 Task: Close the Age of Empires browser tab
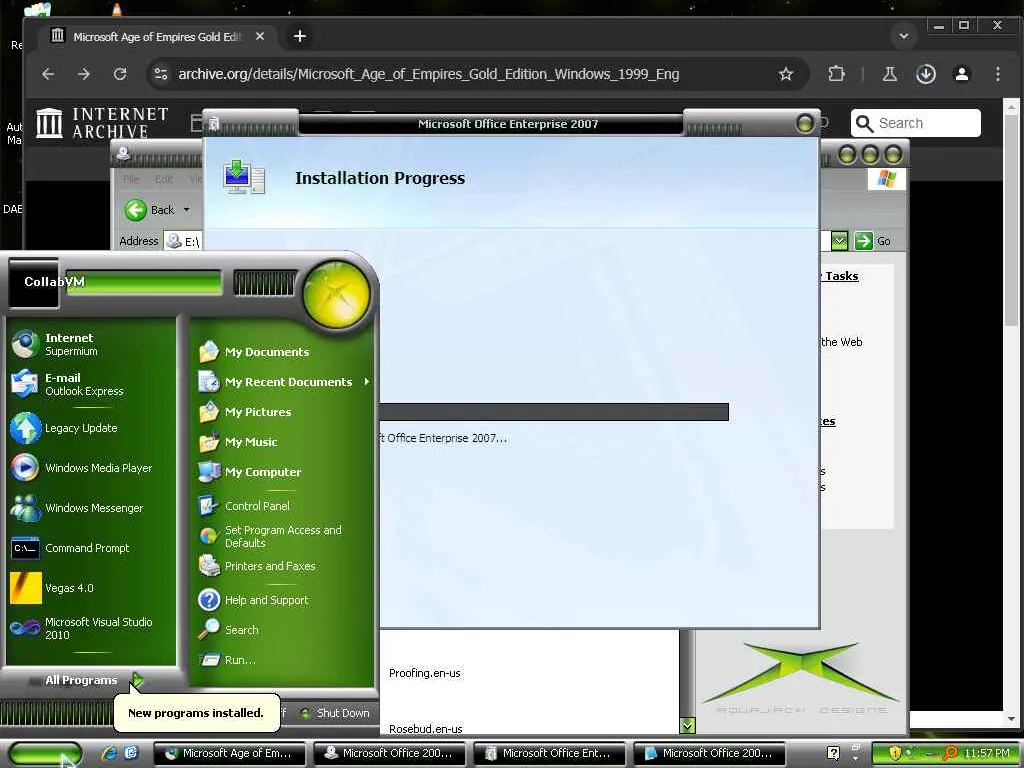(260, 37)
